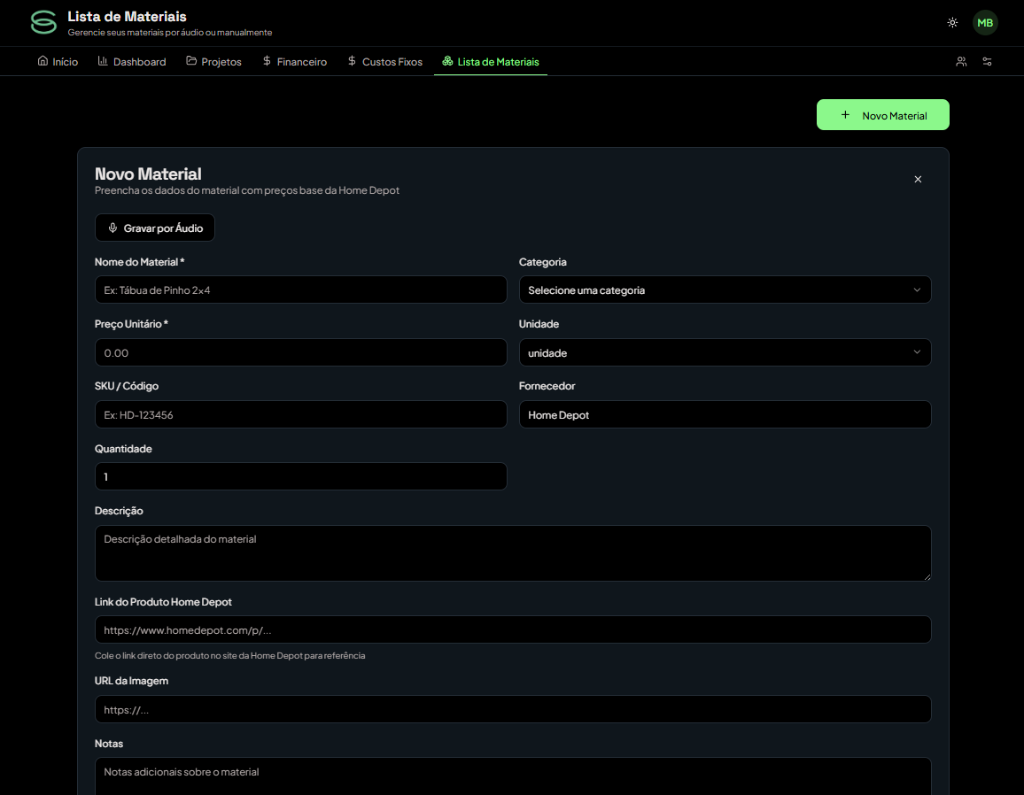Click the Descrição resize handle corner
1024x795 pixels.
pyautogui.click(x=927, y=577)
